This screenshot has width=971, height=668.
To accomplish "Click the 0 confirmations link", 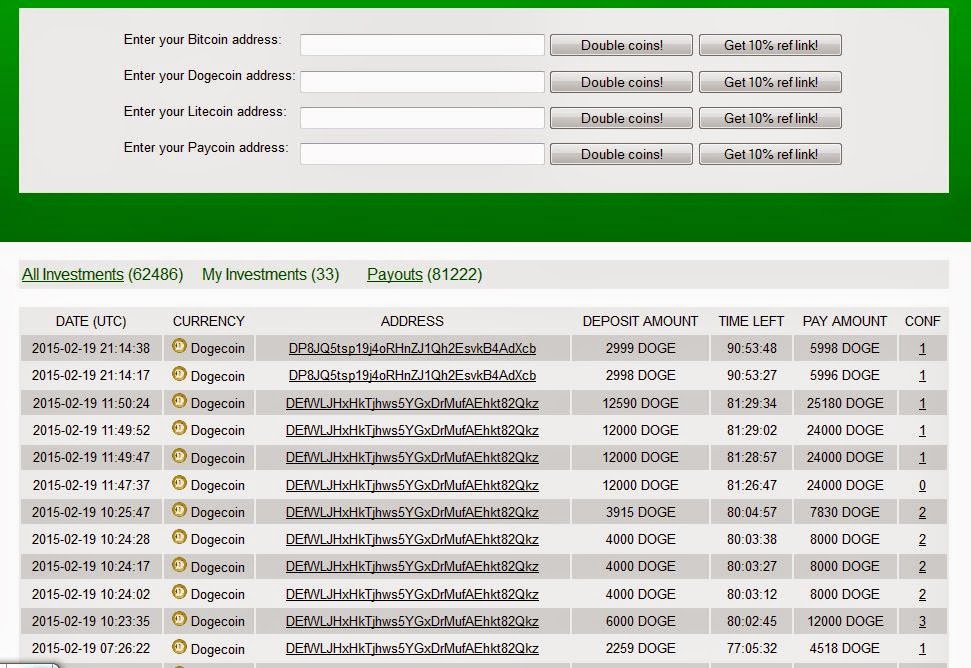I will (922, 485).
